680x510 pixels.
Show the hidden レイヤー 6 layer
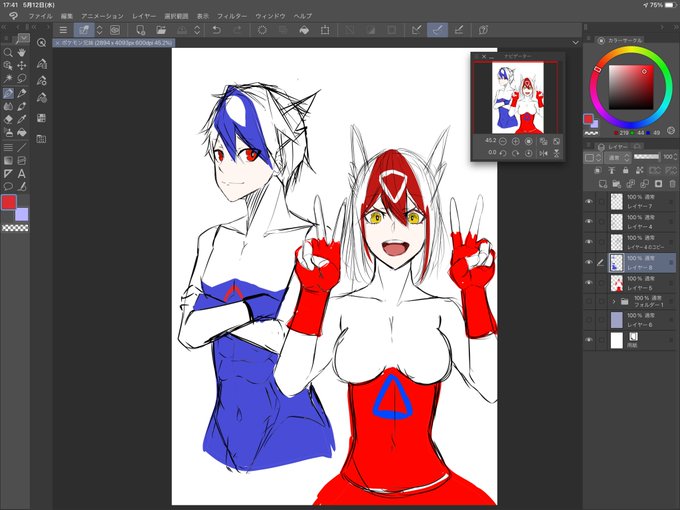point(588,320)
